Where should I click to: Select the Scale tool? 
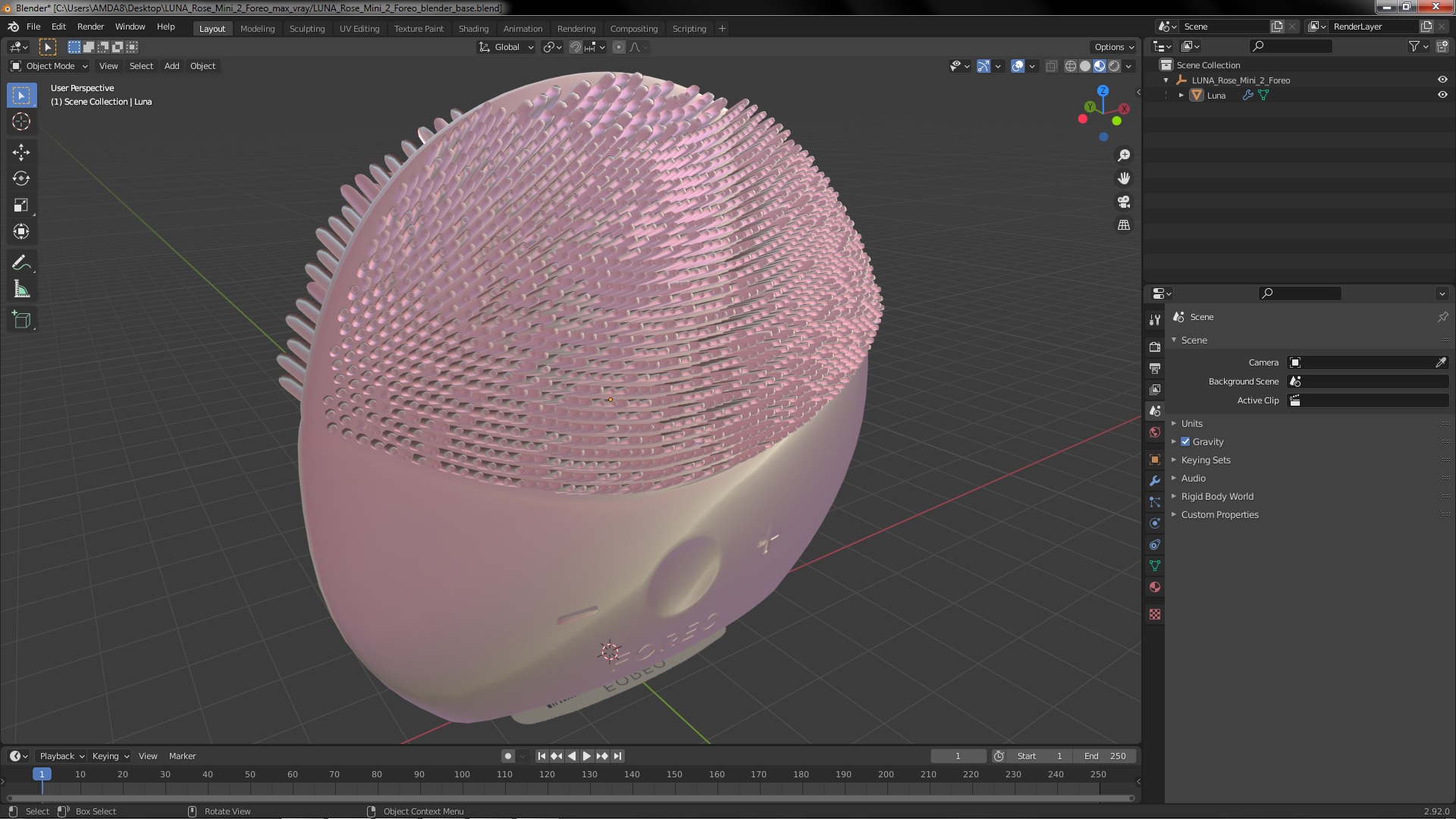(21, 206)
